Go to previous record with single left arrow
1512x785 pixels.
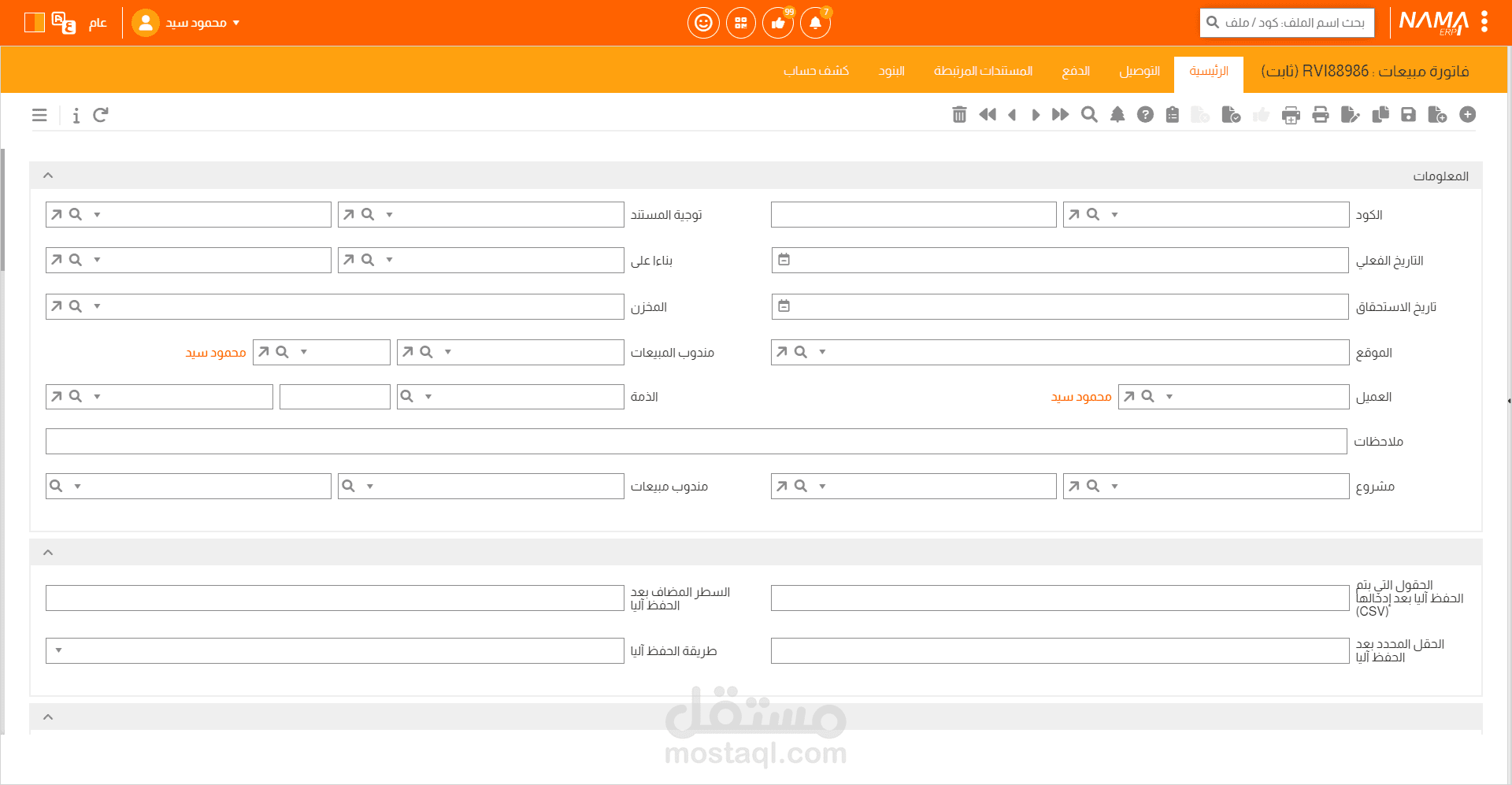(1013, 115)
